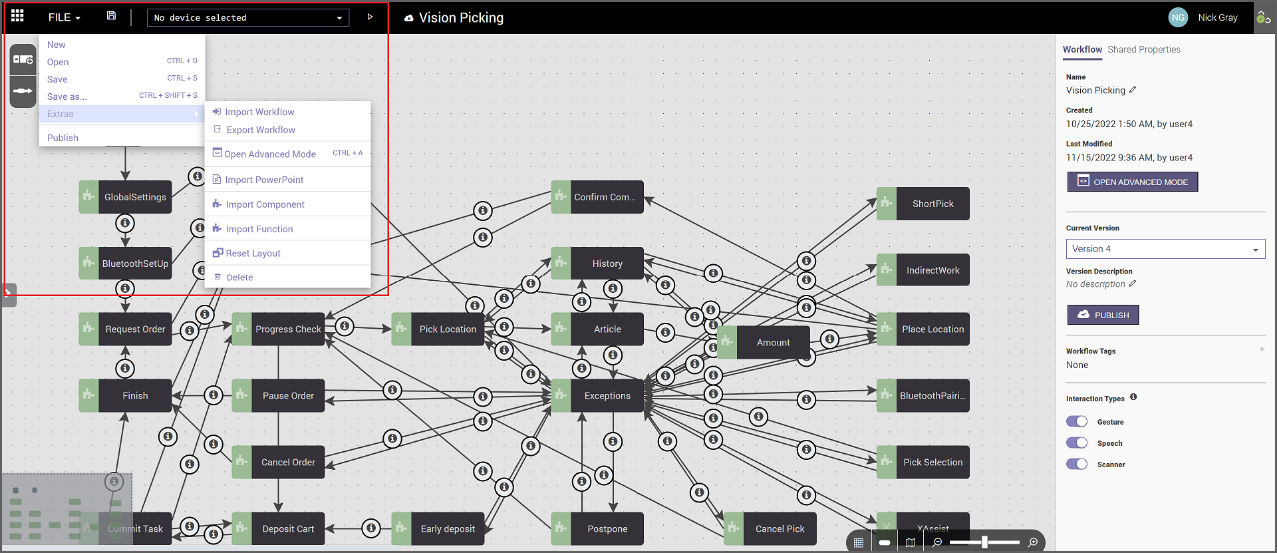Image resolution: width=1277 pixels, height=553 pixels.
Task: Toggle the Scanner interaction switch
Action: point(1077,464)
